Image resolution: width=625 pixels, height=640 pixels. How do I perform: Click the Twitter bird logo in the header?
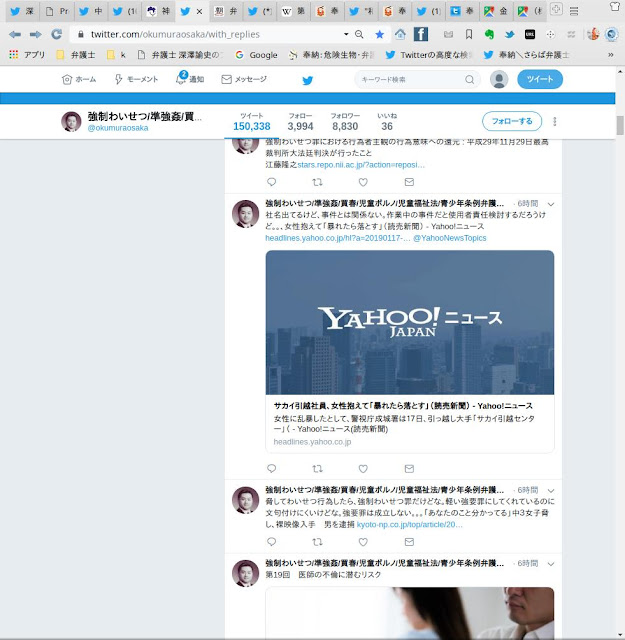pyautogui.click(x=308, y=80)
